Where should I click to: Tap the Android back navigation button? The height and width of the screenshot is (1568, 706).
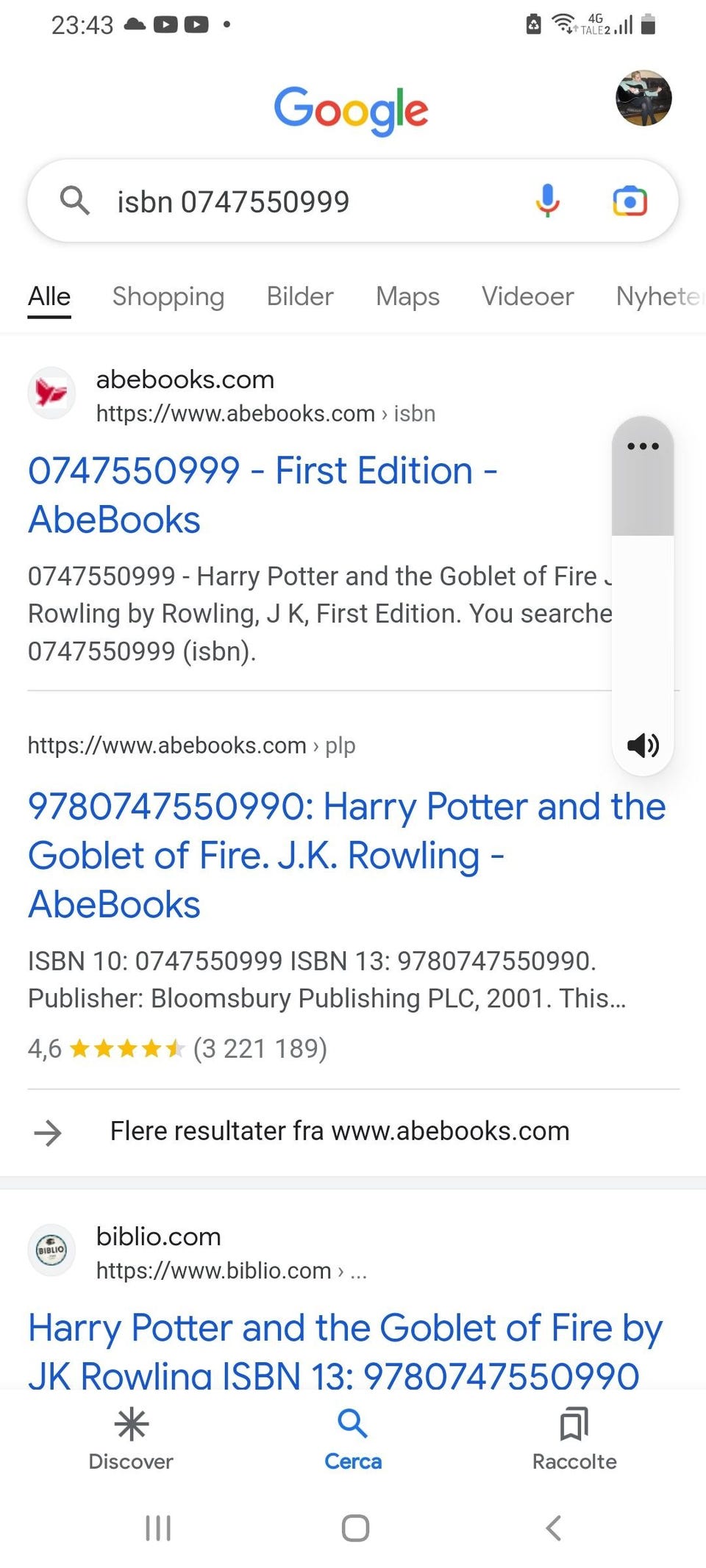click(553, 1528)
